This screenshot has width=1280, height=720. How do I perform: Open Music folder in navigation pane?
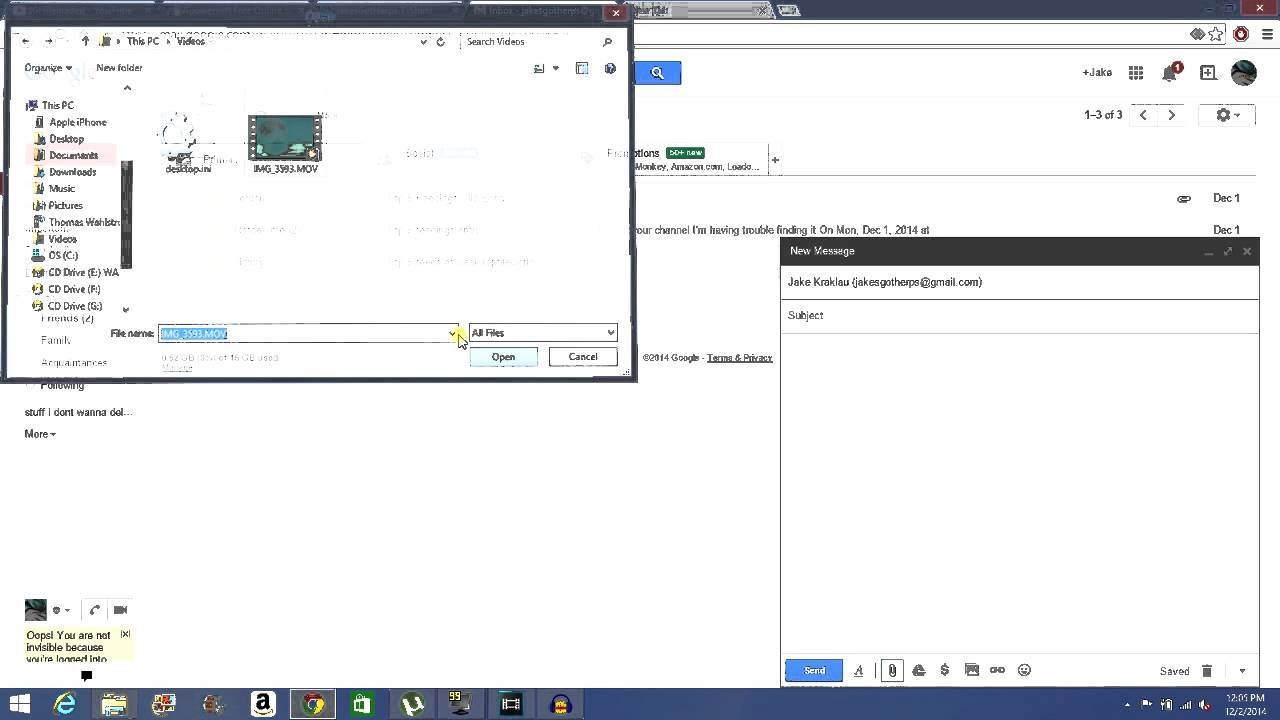61,189
